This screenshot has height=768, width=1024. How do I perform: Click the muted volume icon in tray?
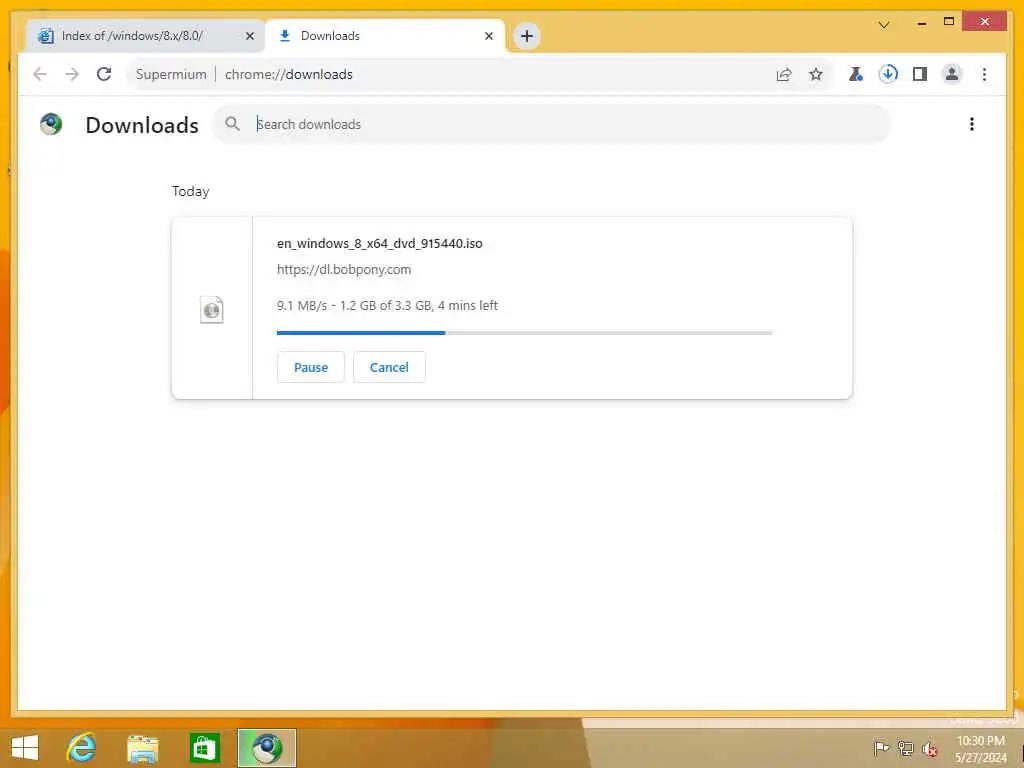(x=929, y=749)
